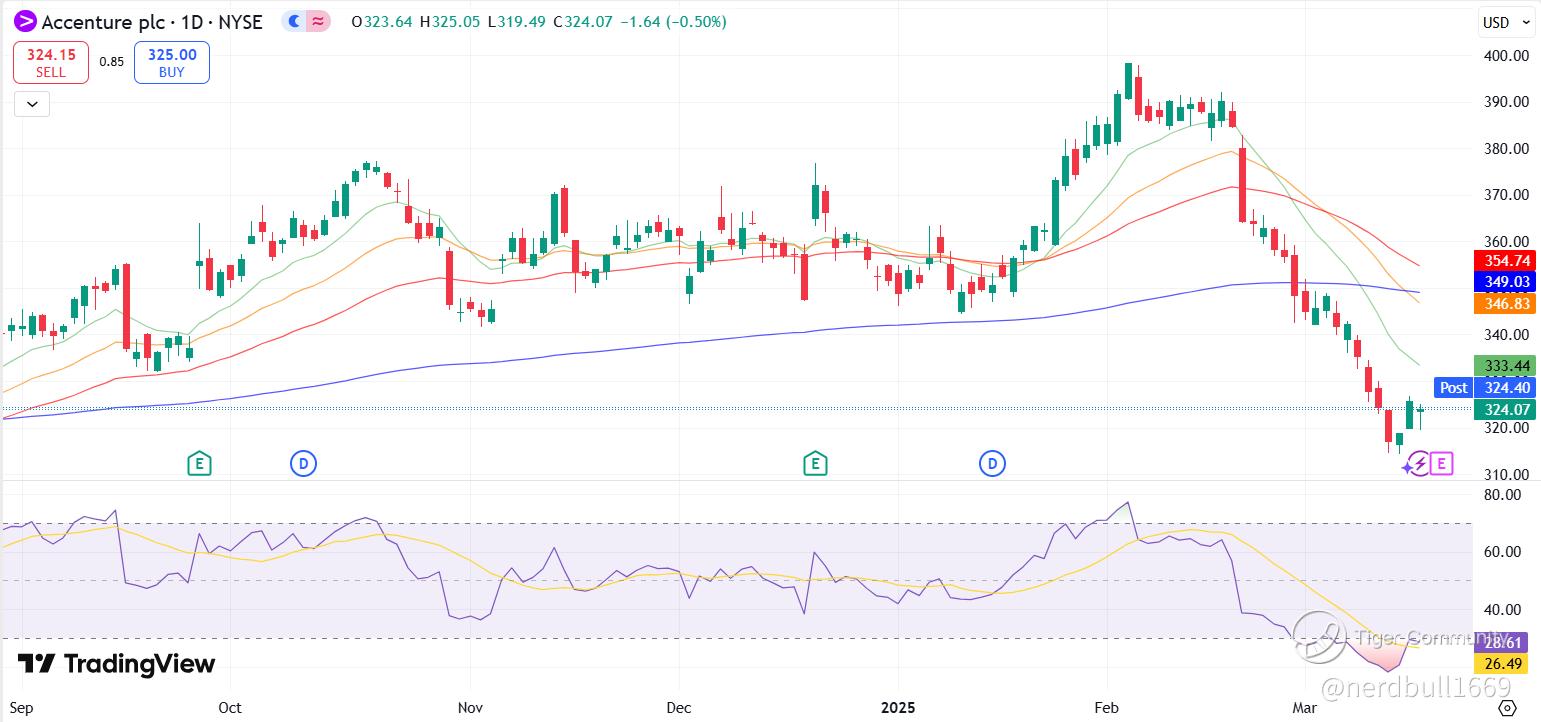The height and width of the screenshot is (722, 1541).
Task: Click the close value C324.07
Action: (x=581, y=21)
